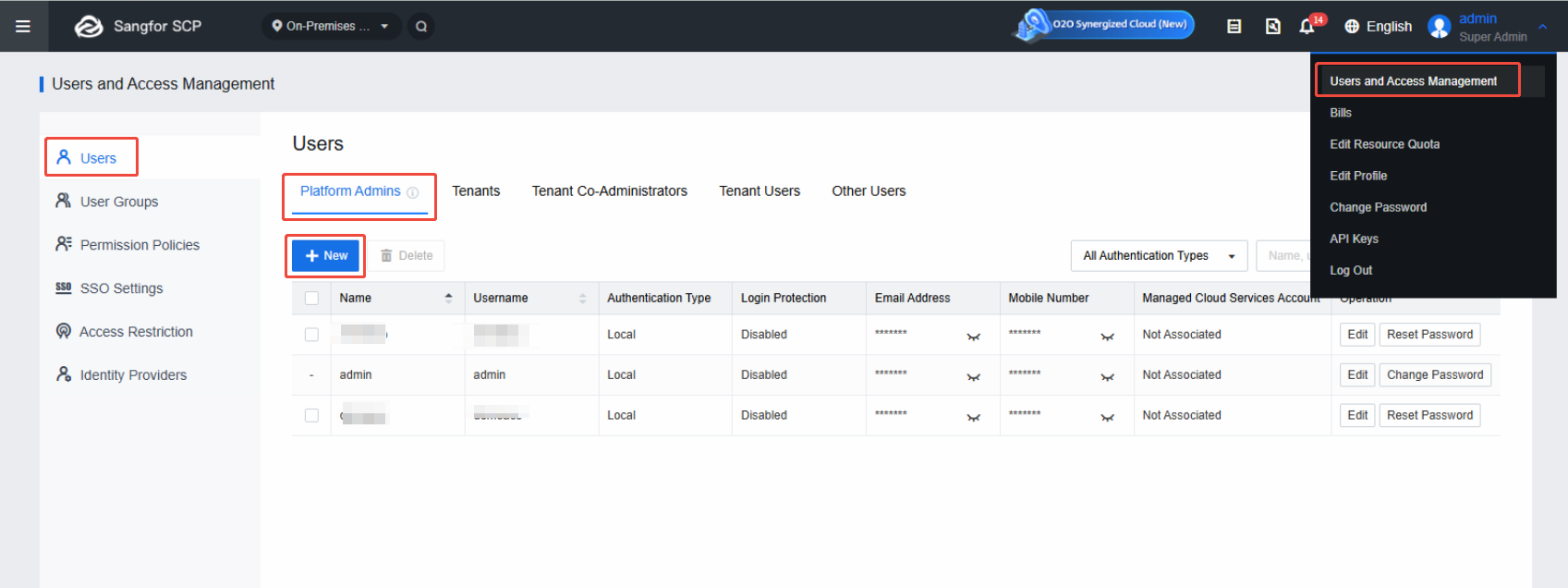Image resolution: width=1568 pixels, height=588 pixels.
Task: Click the O2O Synergized Cloud banner
Action: click(x=1103, y=25)
